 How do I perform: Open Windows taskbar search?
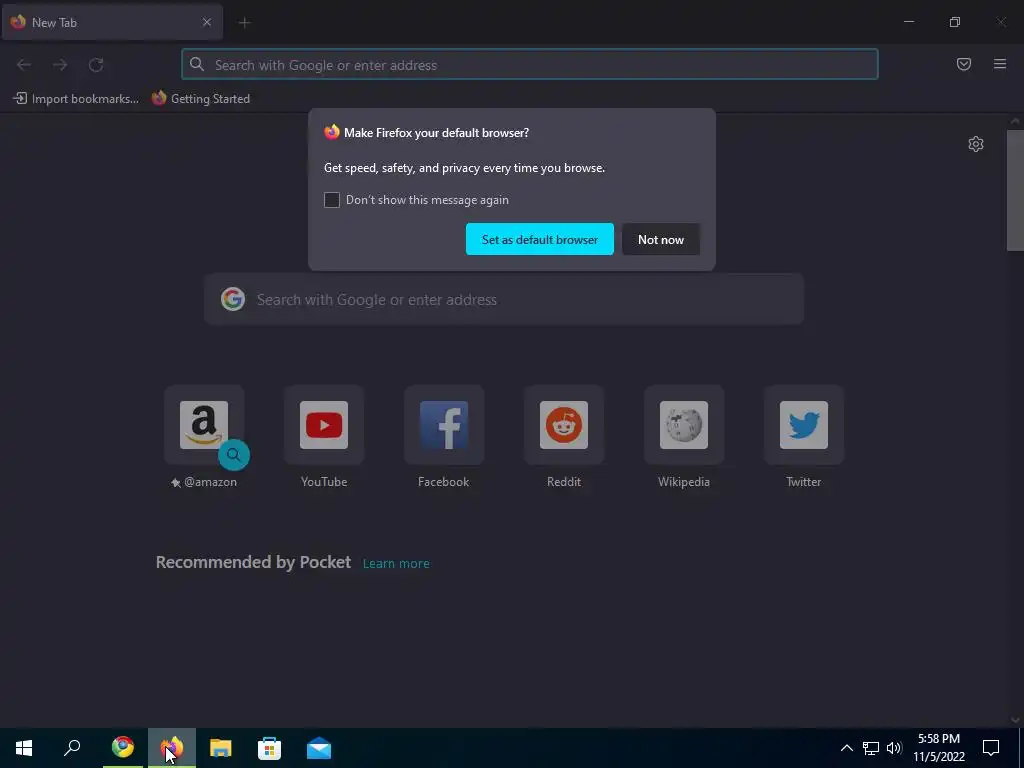tap(72, 748)
